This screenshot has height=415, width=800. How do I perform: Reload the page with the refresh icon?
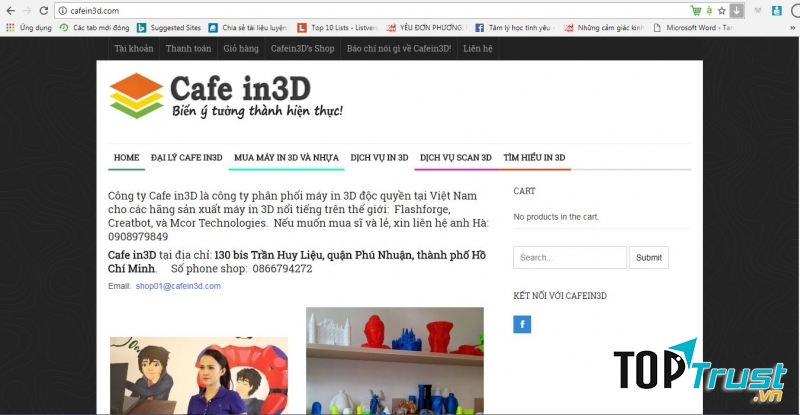tap(44, 11)
